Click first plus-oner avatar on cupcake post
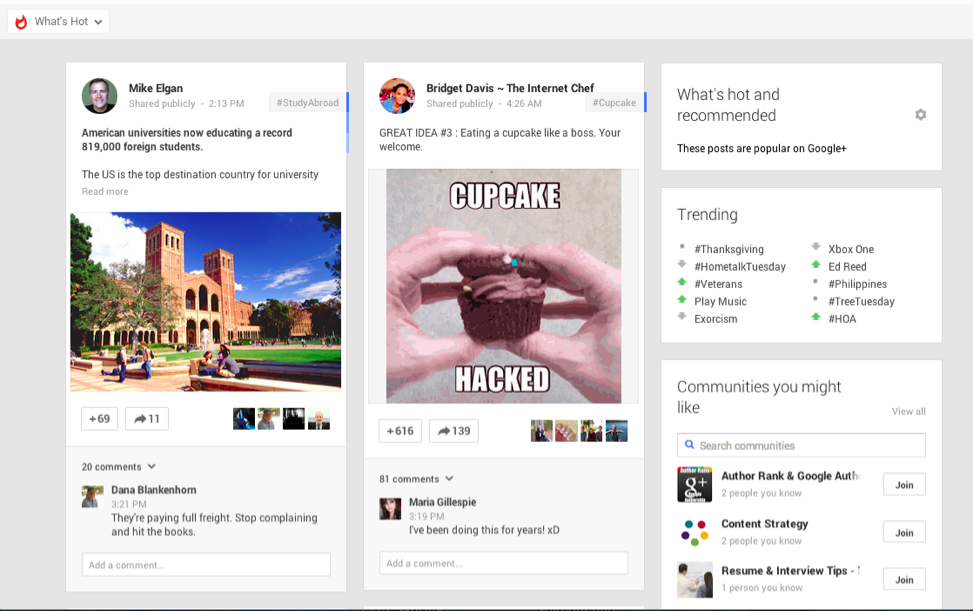This screenshot has height=611, width=973. click(542, 431)
